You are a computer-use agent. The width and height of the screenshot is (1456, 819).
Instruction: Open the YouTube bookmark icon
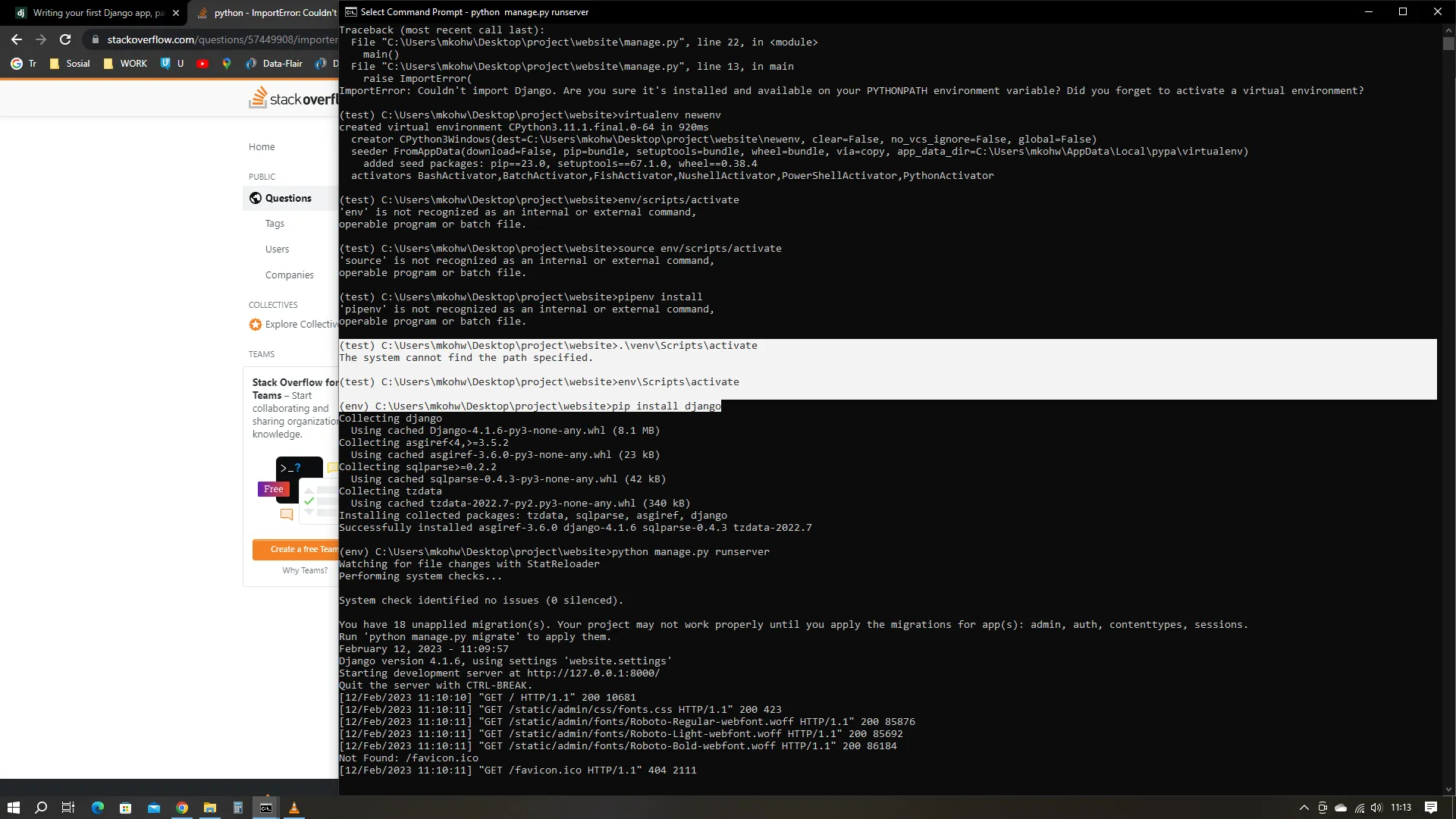[202, 64]
